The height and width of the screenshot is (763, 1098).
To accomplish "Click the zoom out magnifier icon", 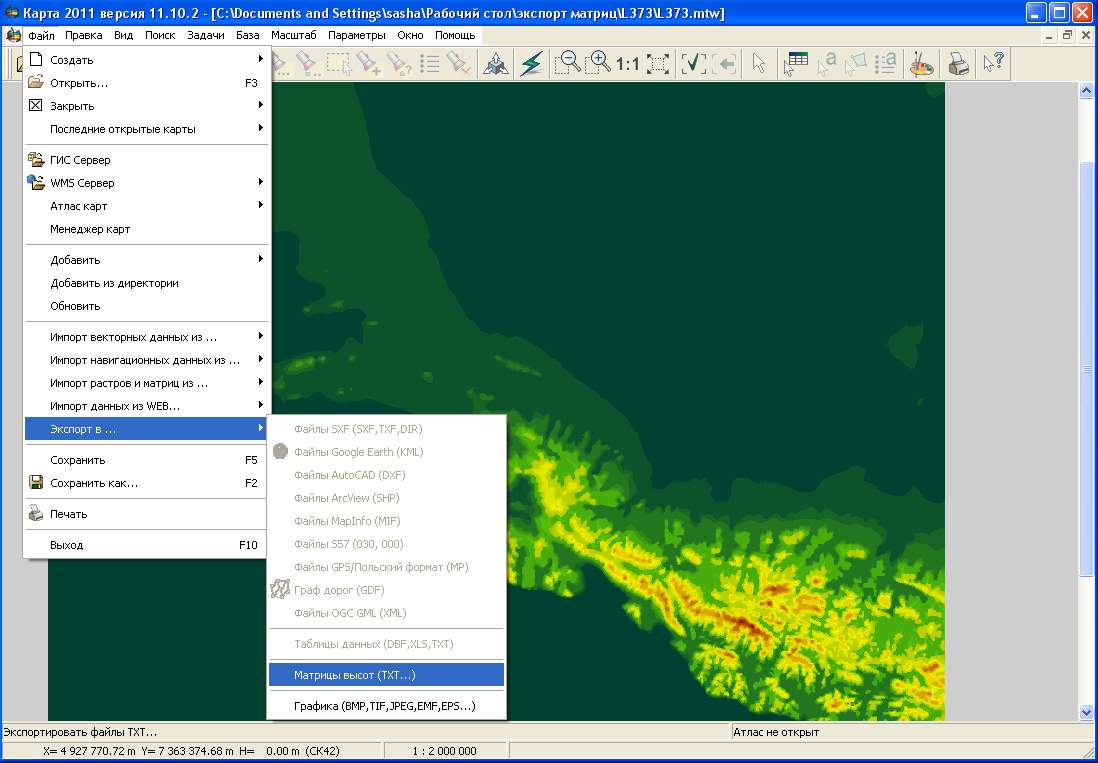I will tap(568, 63).
